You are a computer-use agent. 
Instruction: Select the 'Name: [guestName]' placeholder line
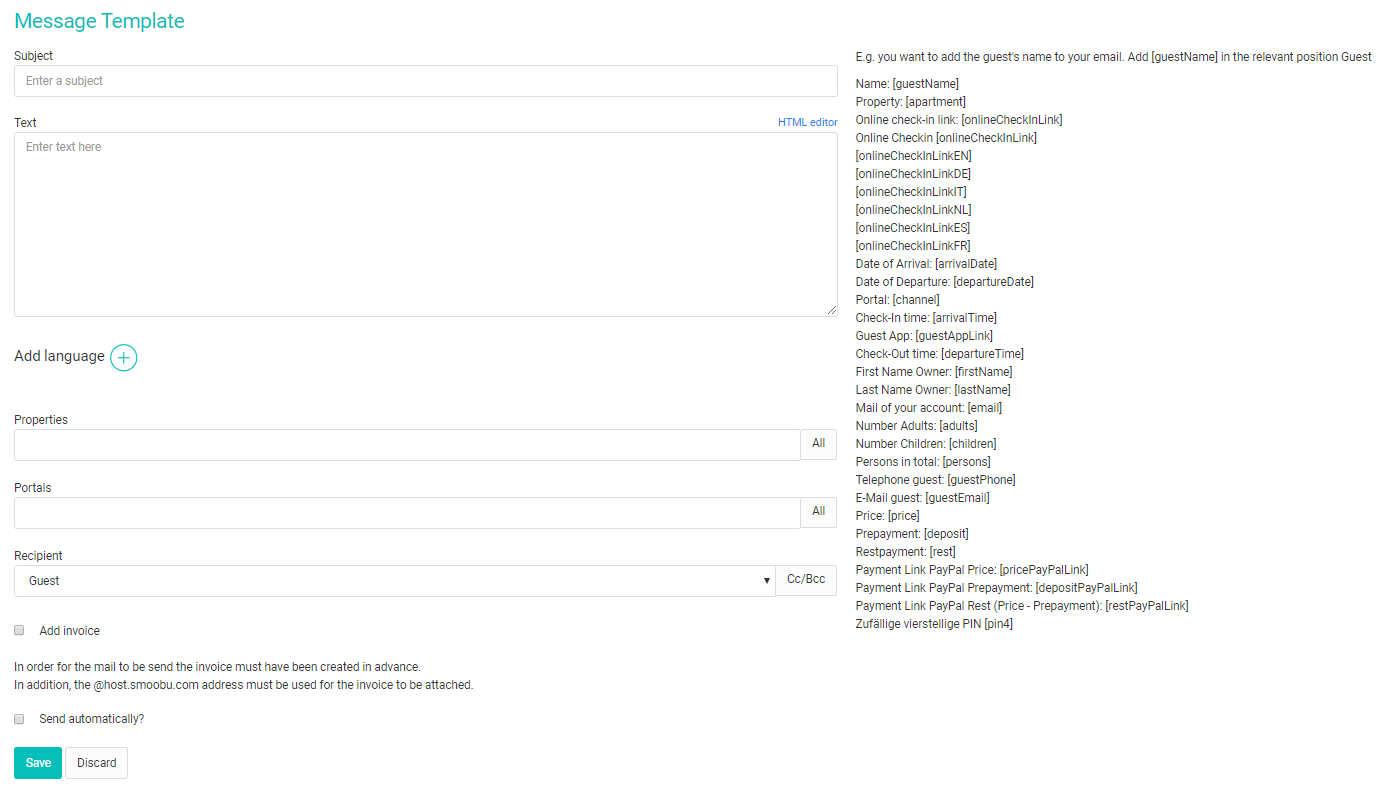pos(907,84)
